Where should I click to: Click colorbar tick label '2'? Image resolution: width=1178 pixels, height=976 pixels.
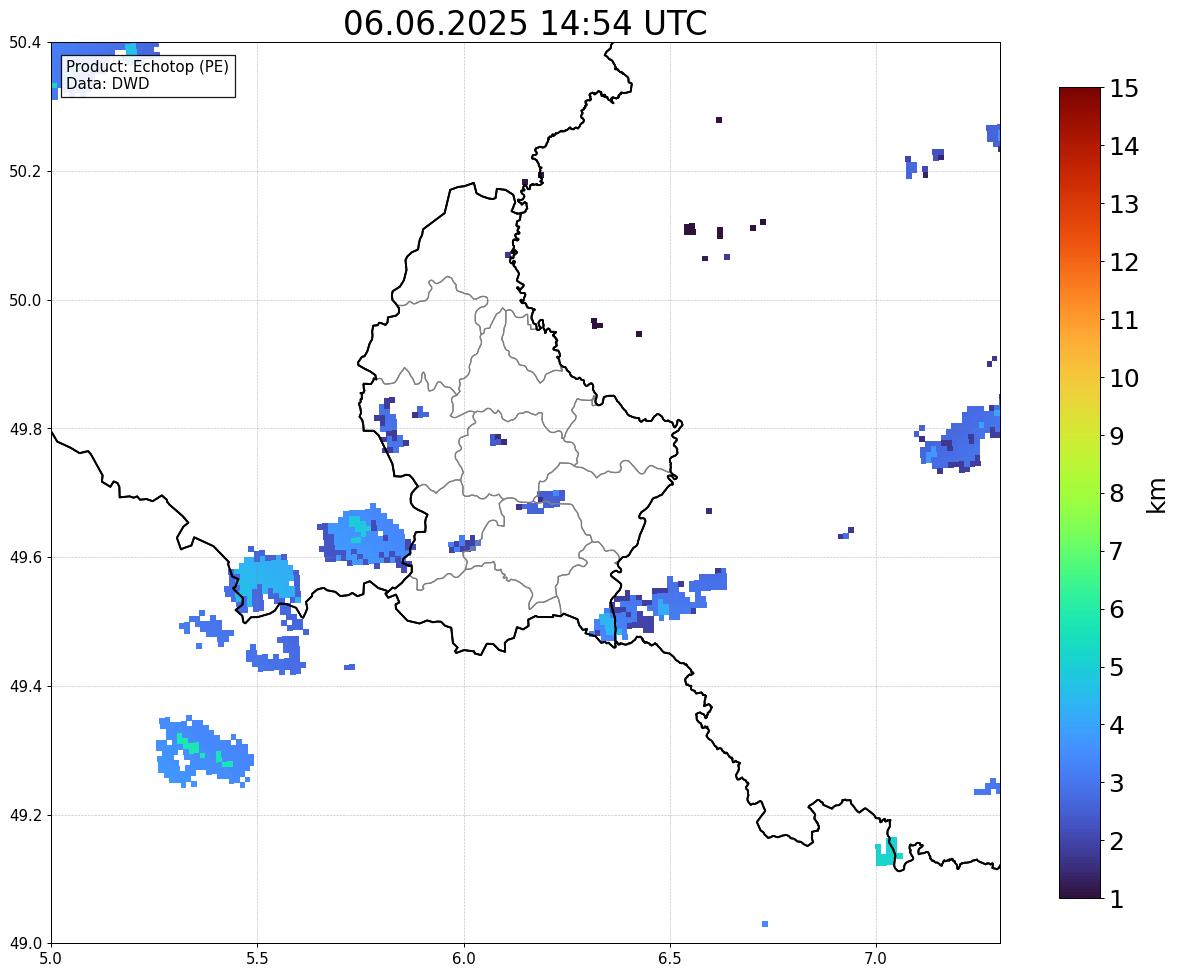(1116, 841)
